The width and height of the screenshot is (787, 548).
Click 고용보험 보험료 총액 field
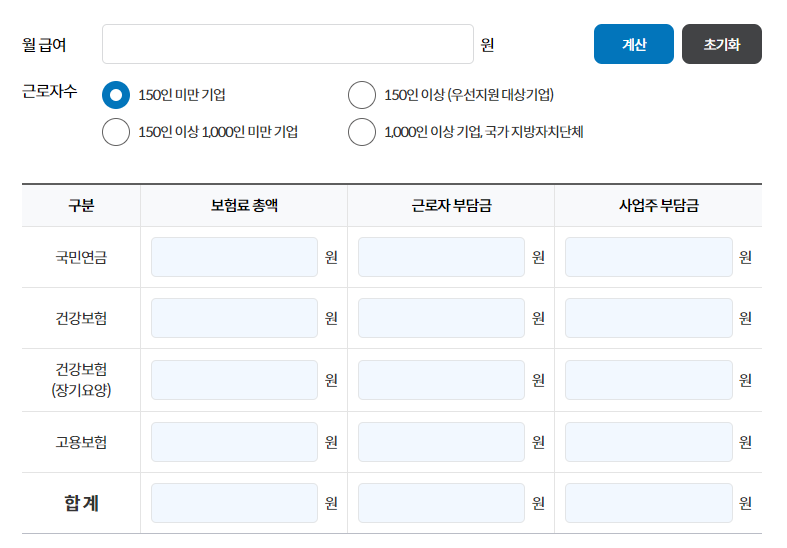[234, 442]
